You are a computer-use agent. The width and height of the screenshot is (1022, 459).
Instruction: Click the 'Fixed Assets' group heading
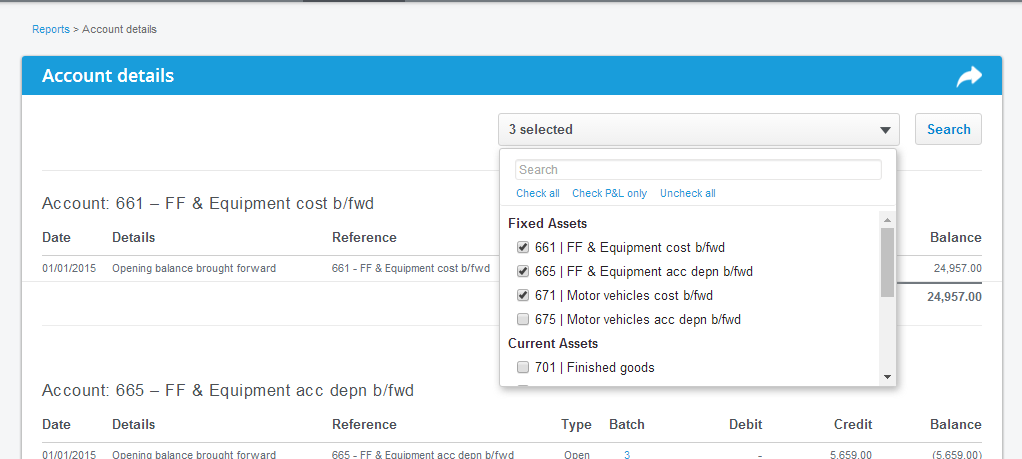tap(548, 224)
